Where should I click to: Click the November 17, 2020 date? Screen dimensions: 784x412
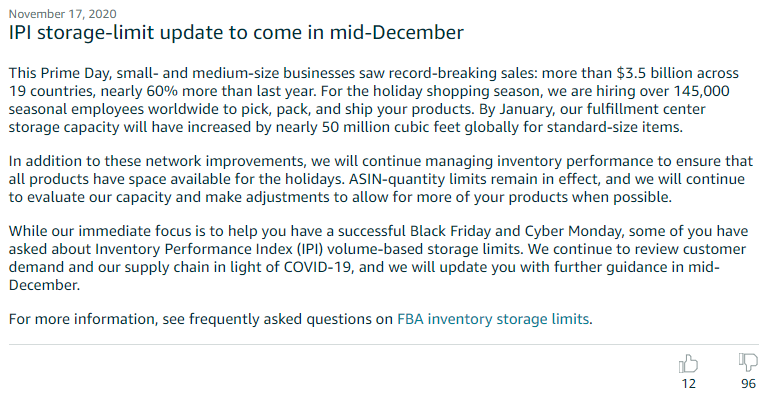[62, 14]
